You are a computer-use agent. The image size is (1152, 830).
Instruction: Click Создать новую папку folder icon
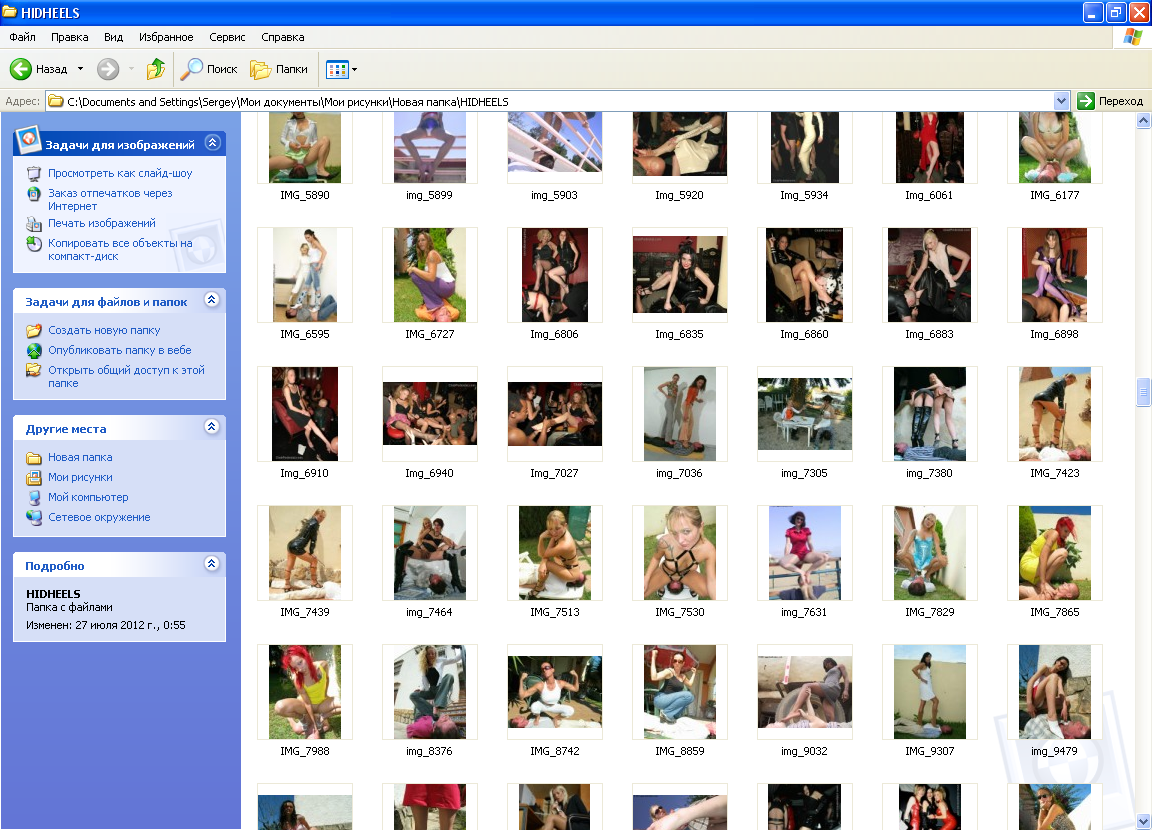34,331
